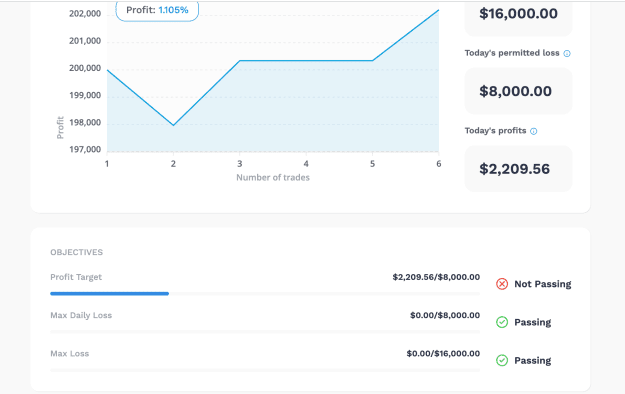Screen dimensions: 625x394
Task: Open info icon beside Today's permitted loss
Action: (567, 53)
